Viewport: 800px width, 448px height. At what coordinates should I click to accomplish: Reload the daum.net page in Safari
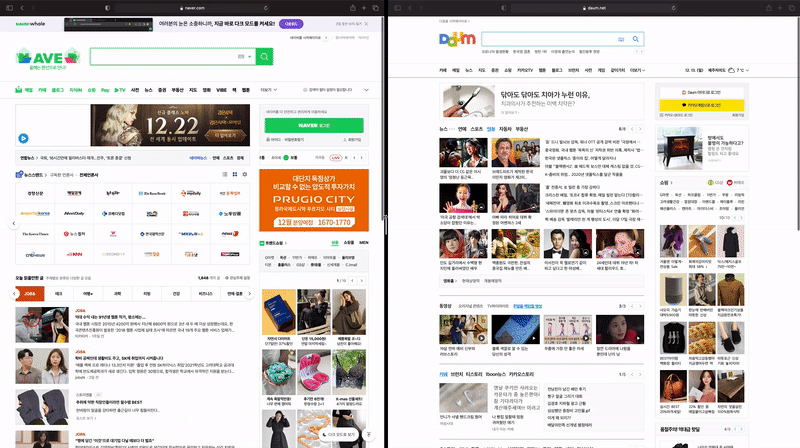coord(673,8)
